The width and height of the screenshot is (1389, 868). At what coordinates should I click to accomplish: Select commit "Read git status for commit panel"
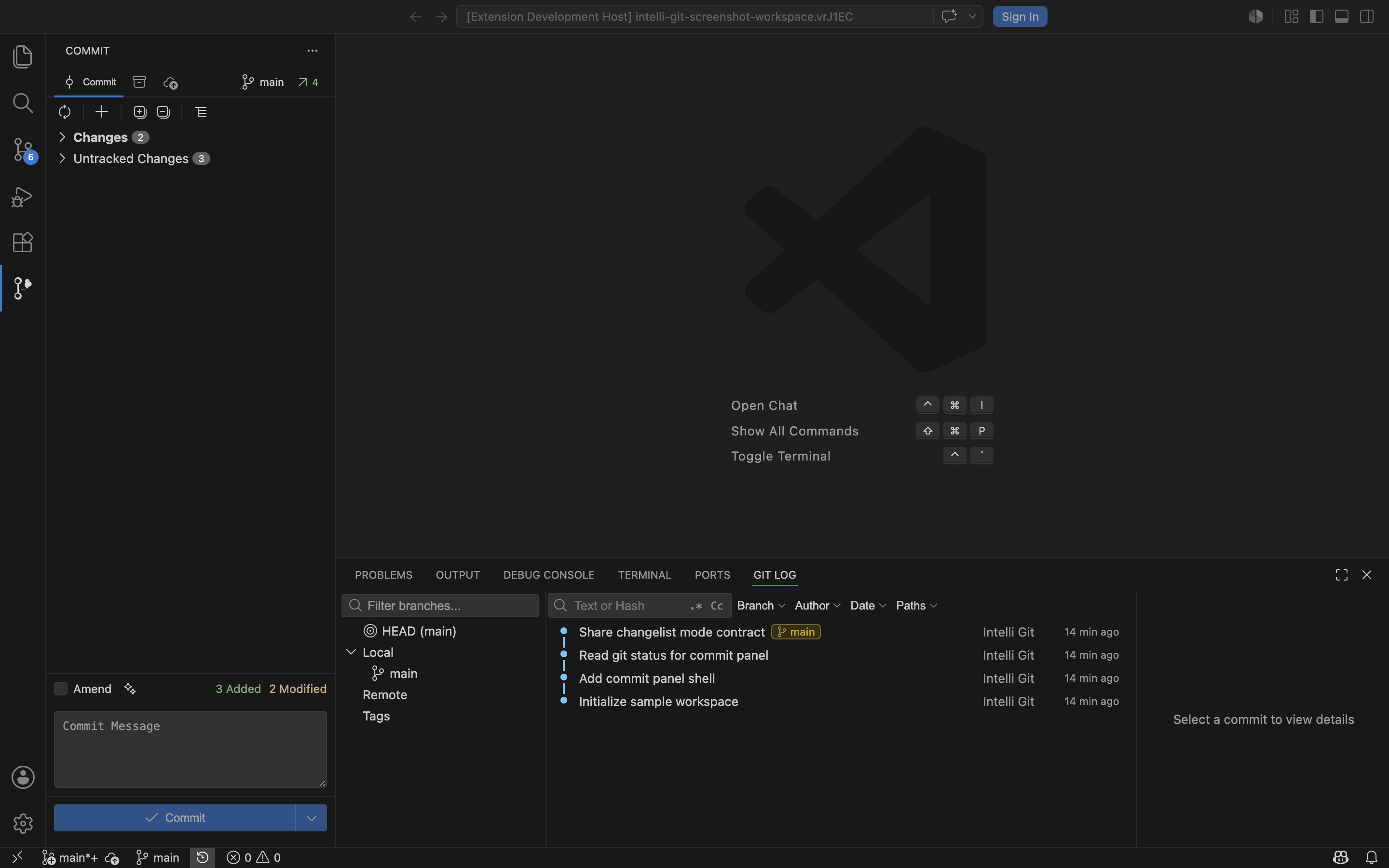[x=840, y=655]
